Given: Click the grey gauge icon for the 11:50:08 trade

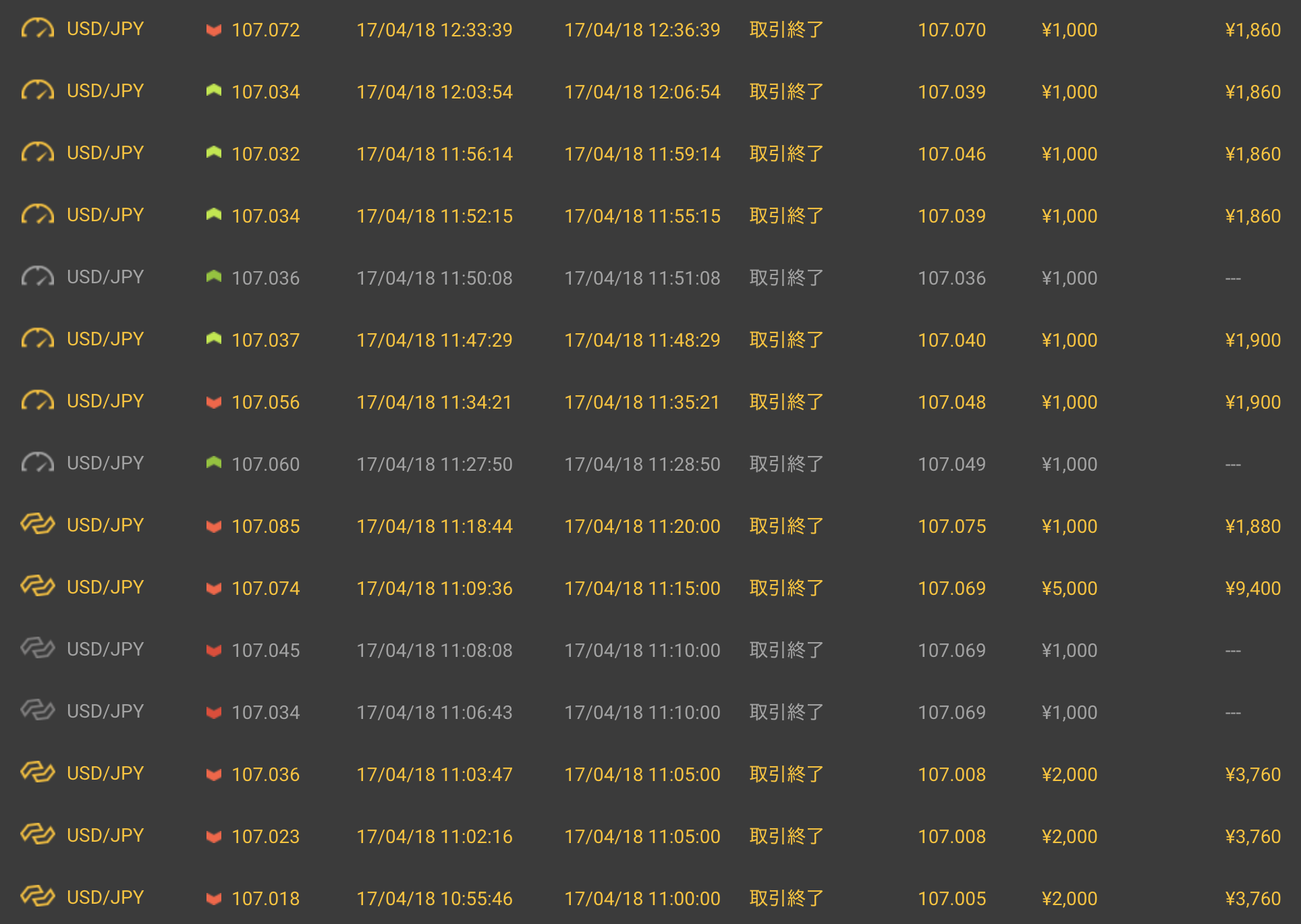Looking at the screenshot, I should (x=37, y=277).
